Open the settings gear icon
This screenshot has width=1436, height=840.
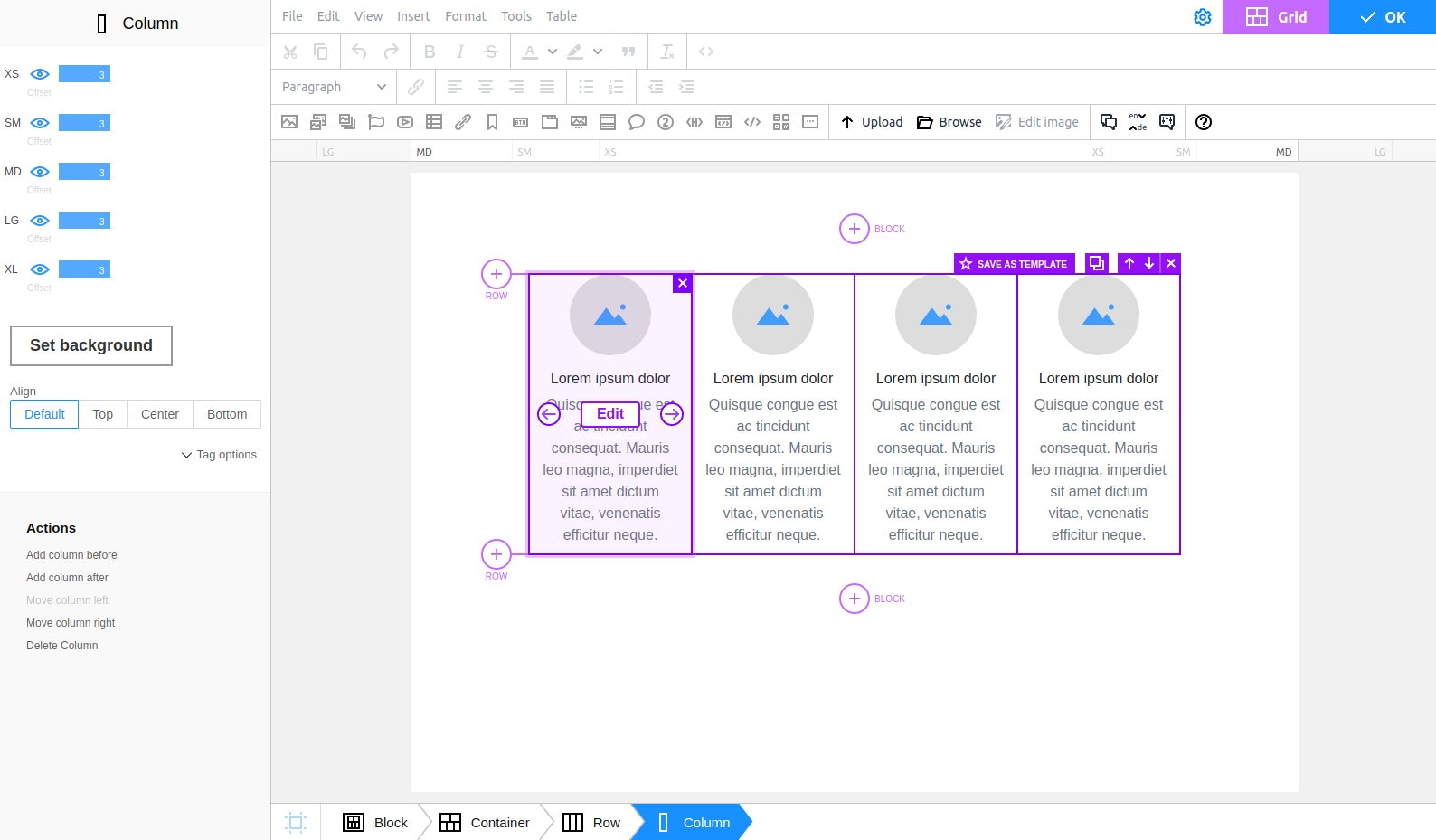(1203, 17)
